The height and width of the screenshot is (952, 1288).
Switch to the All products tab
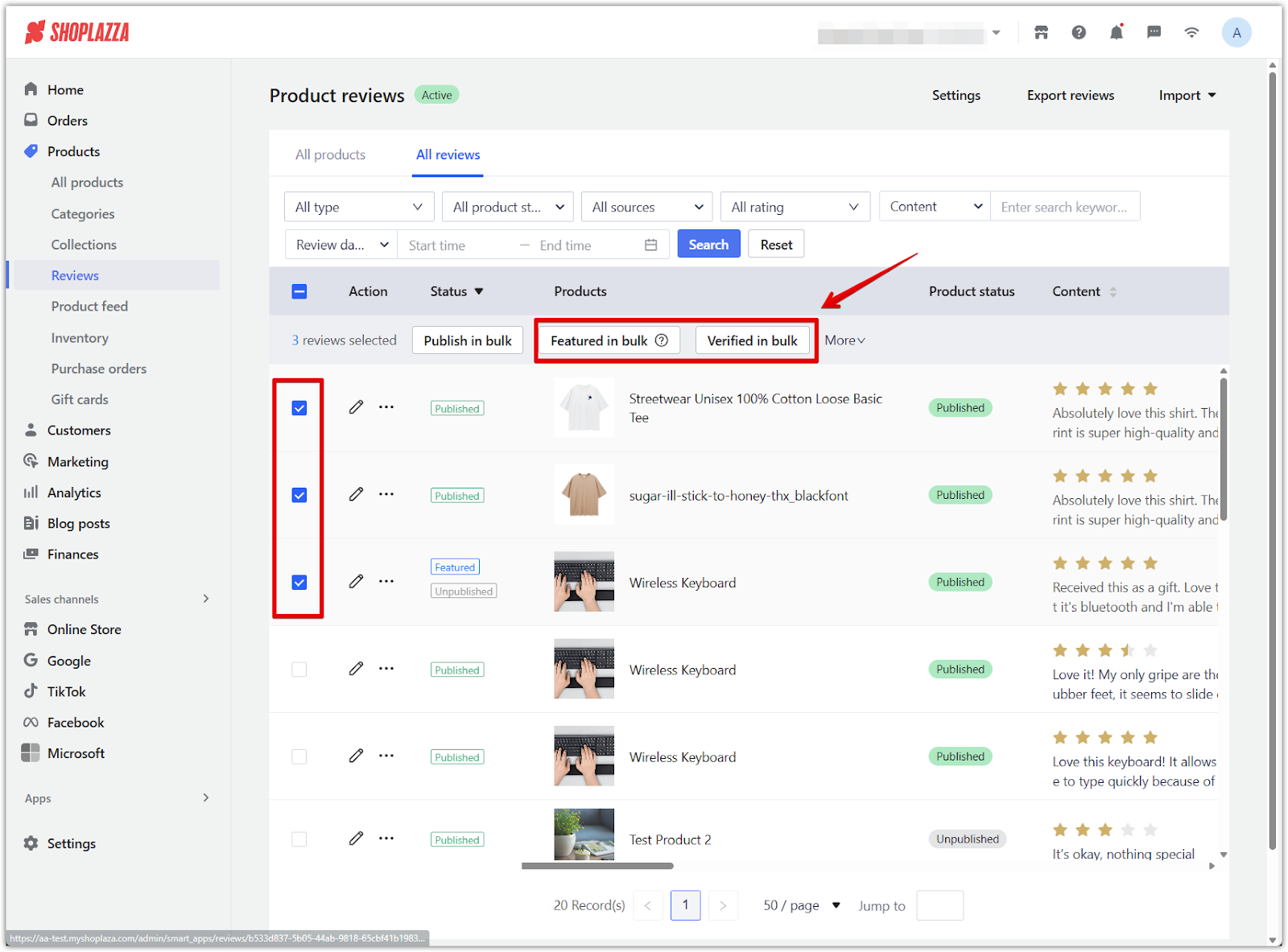[330, 155]
